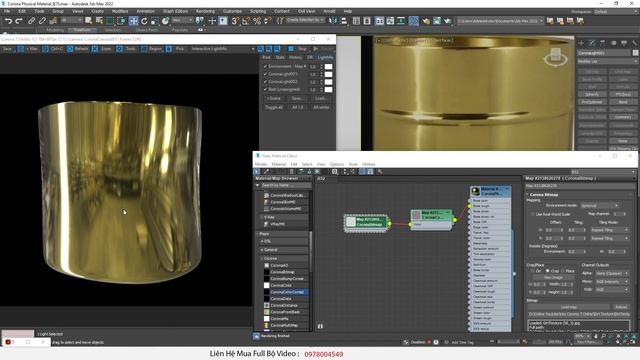Click the Toggle all button in LightMix
Image resolution: width=640 pixels, height=360 pixels.
(x=274, y=107)
